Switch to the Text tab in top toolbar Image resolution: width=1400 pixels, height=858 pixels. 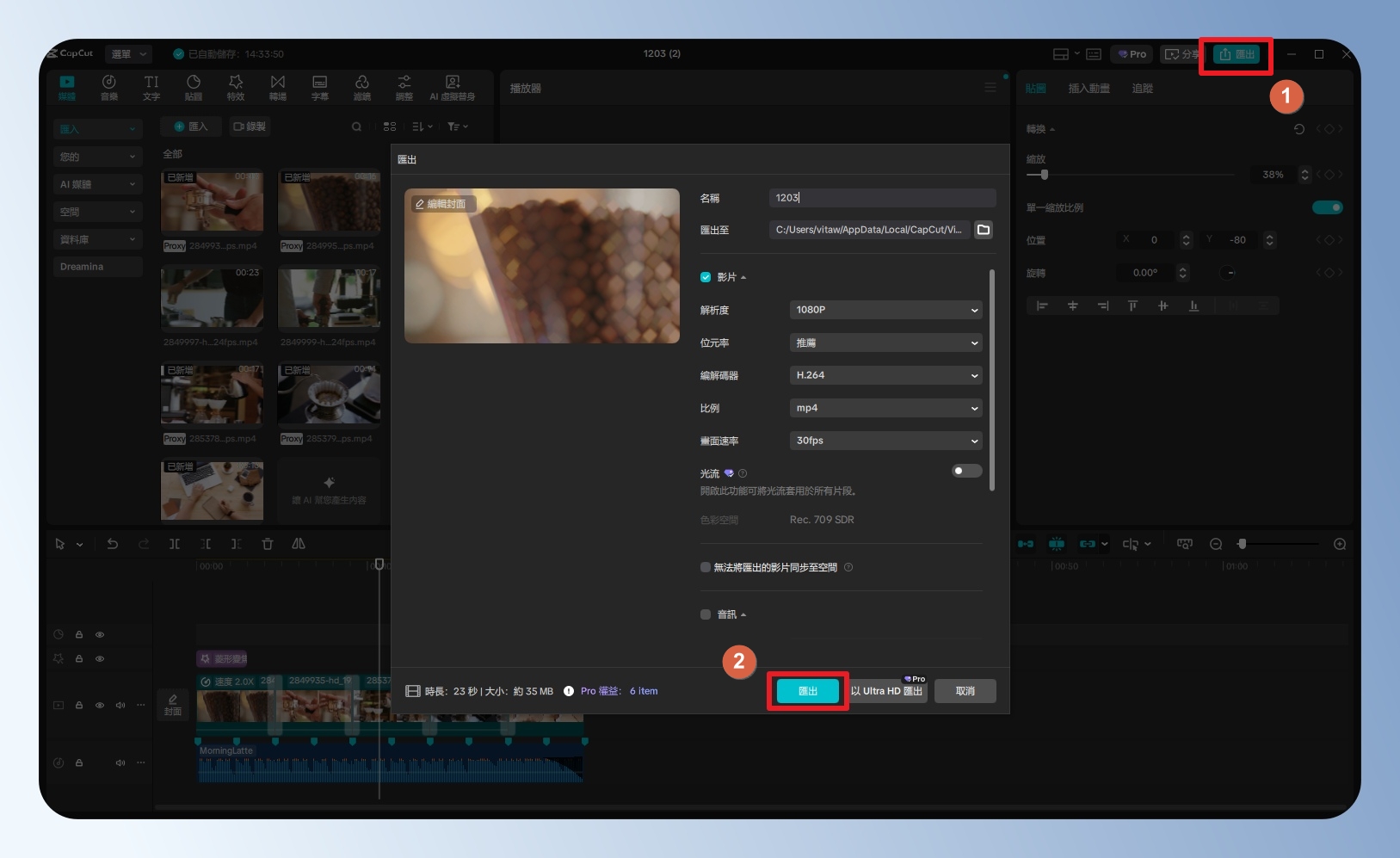click(x=151, y=87)
